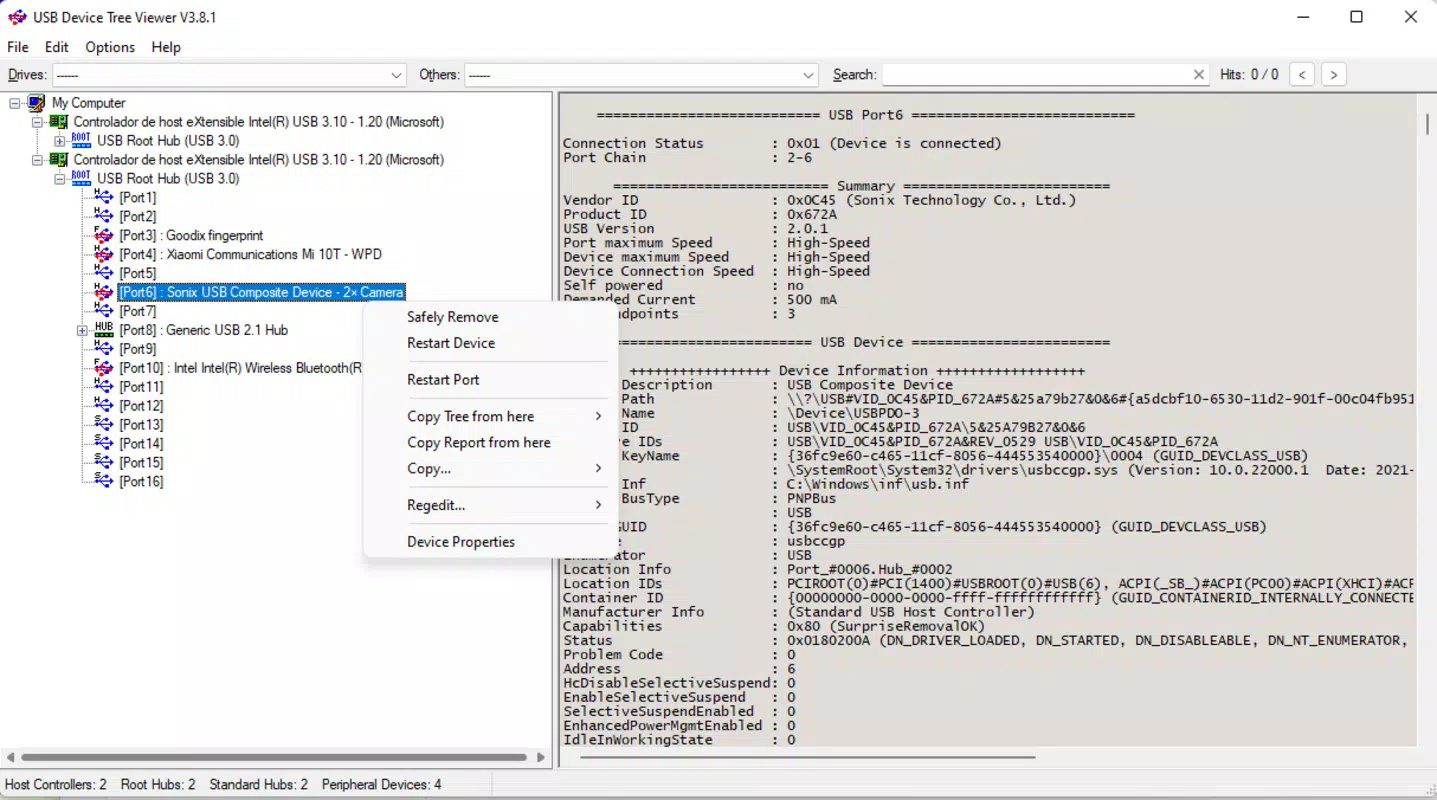Image resolution: width=1437 pixels, height=800 pixels.
Task: Go to the previous search hit
Action: [1301, 75]
